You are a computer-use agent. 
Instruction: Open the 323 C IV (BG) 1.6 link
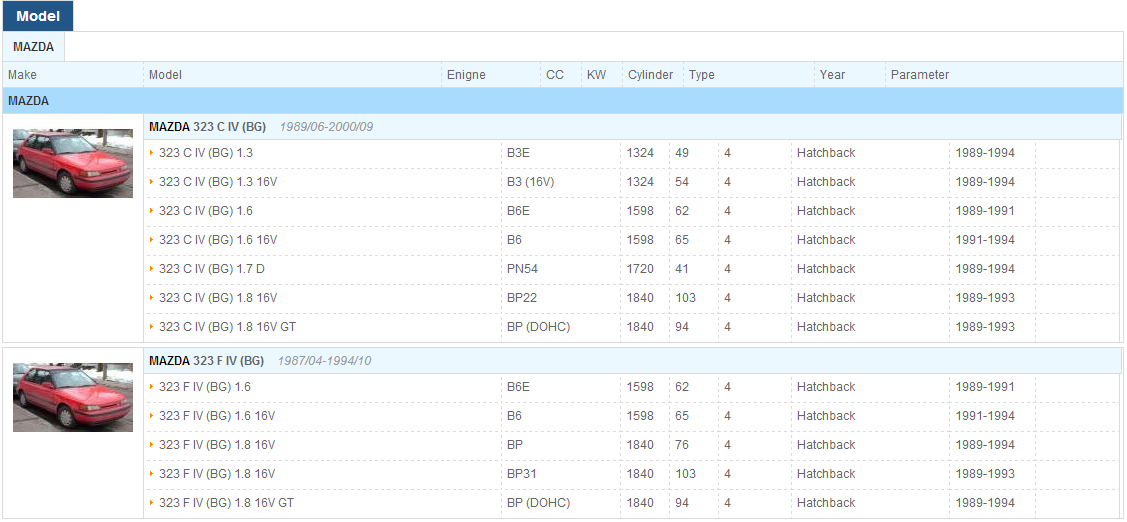pos(206,211)
